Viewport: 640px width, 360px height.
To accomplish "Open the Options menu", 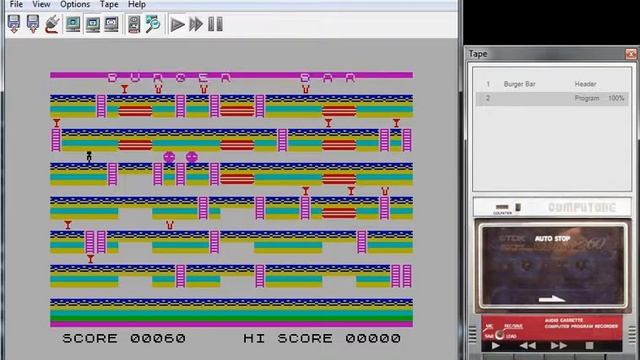I will tap(75, 4).
